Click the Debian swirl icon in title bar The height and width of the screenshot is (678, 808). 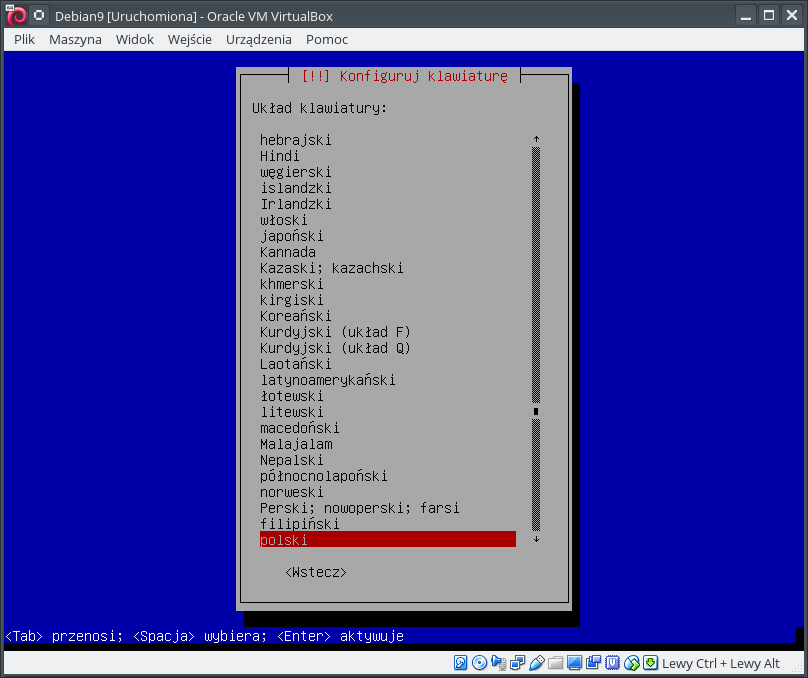(x=16, y=16)
